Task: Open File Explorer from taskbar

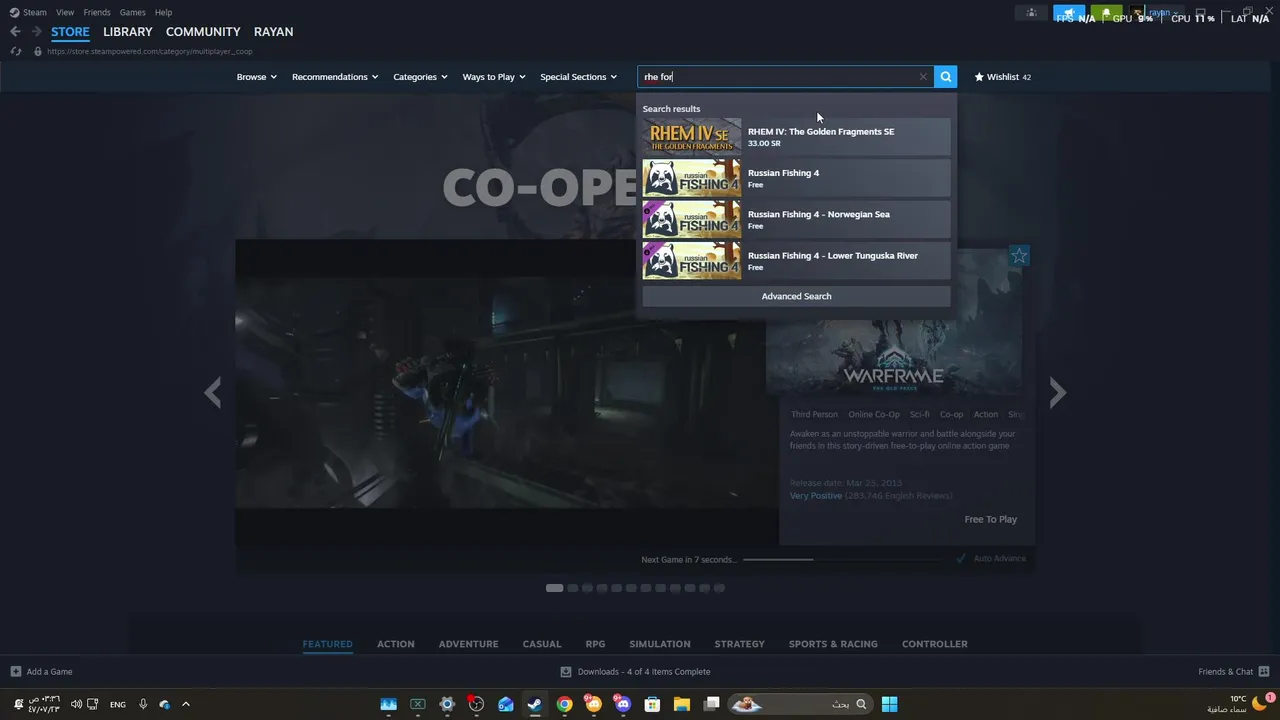Action: [681, 704]
